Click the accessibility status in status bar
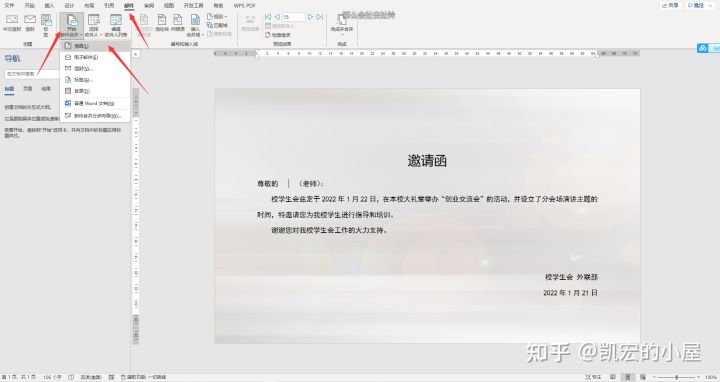Image resolution: width=720 pixels, height=382 pixels. 144,377
